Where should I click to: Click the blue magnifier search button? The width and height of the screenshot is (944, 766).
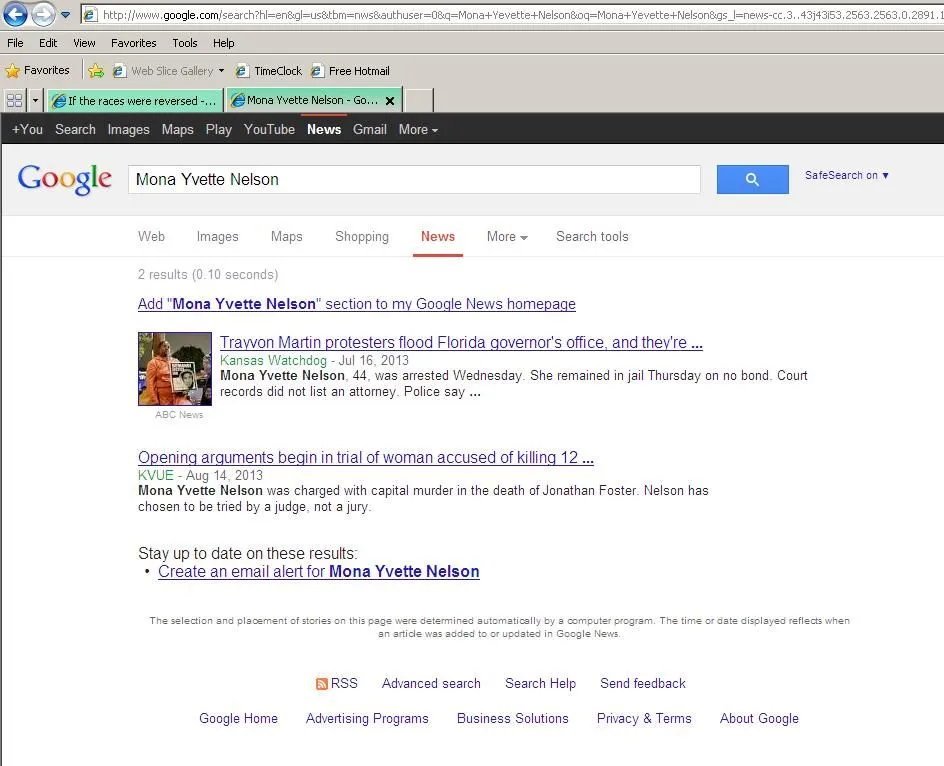tap(752, 180)
